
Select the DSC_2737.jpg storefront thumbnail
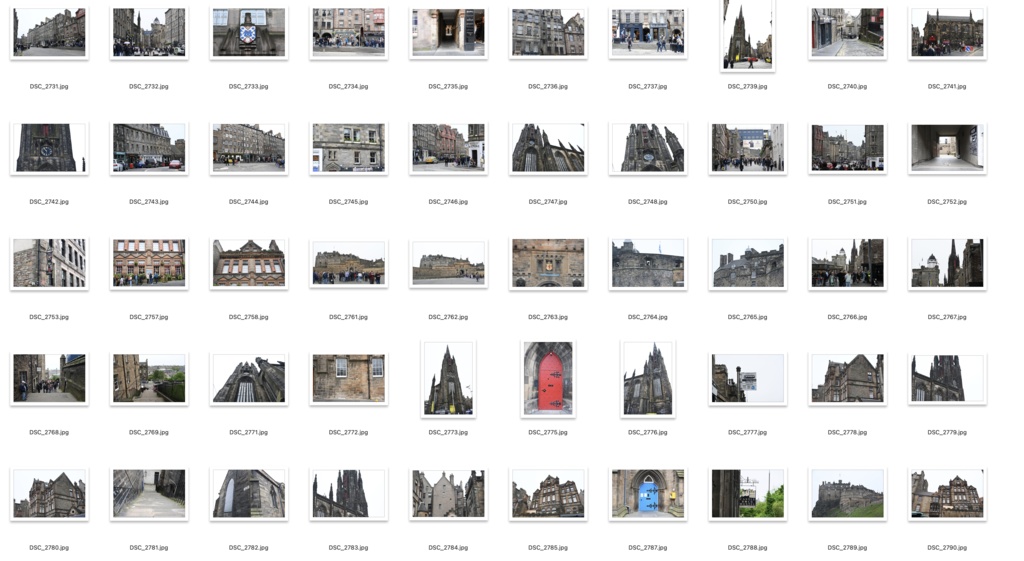pos(648,32)
